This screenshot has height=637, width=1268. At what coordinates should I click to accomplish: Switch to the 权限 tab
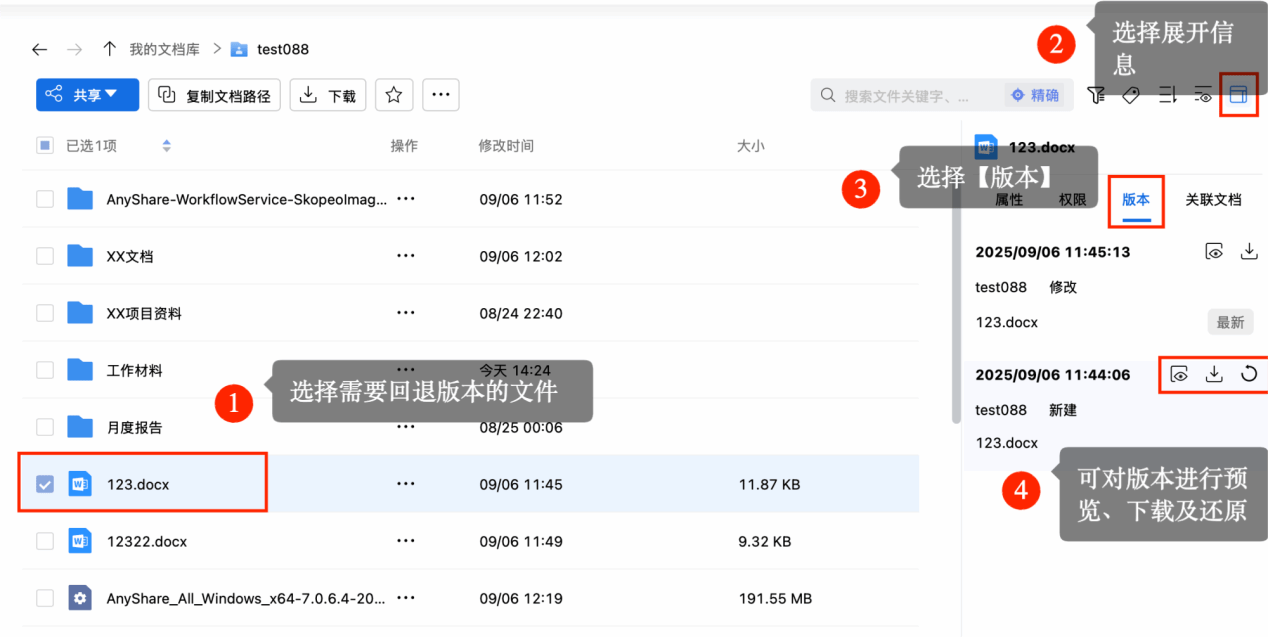click(1072, 199)
